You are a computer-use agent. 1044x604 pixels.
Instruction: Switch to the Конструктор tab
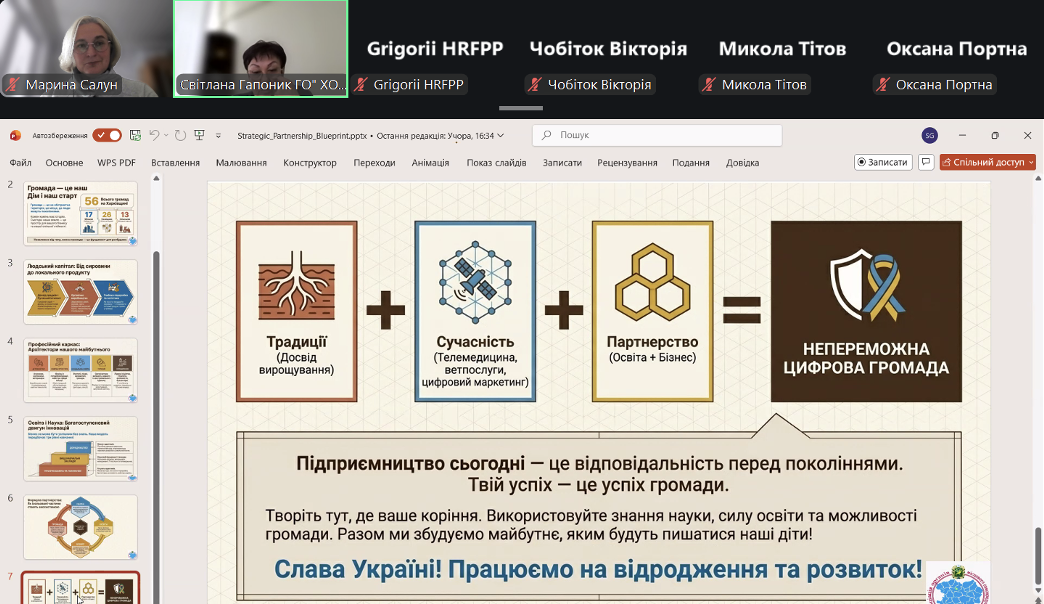(x=310, y=162)
